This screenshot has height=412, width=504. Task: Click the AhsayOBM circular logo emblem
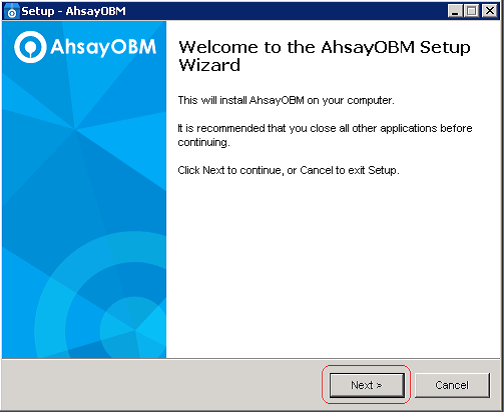click(30, 47)
